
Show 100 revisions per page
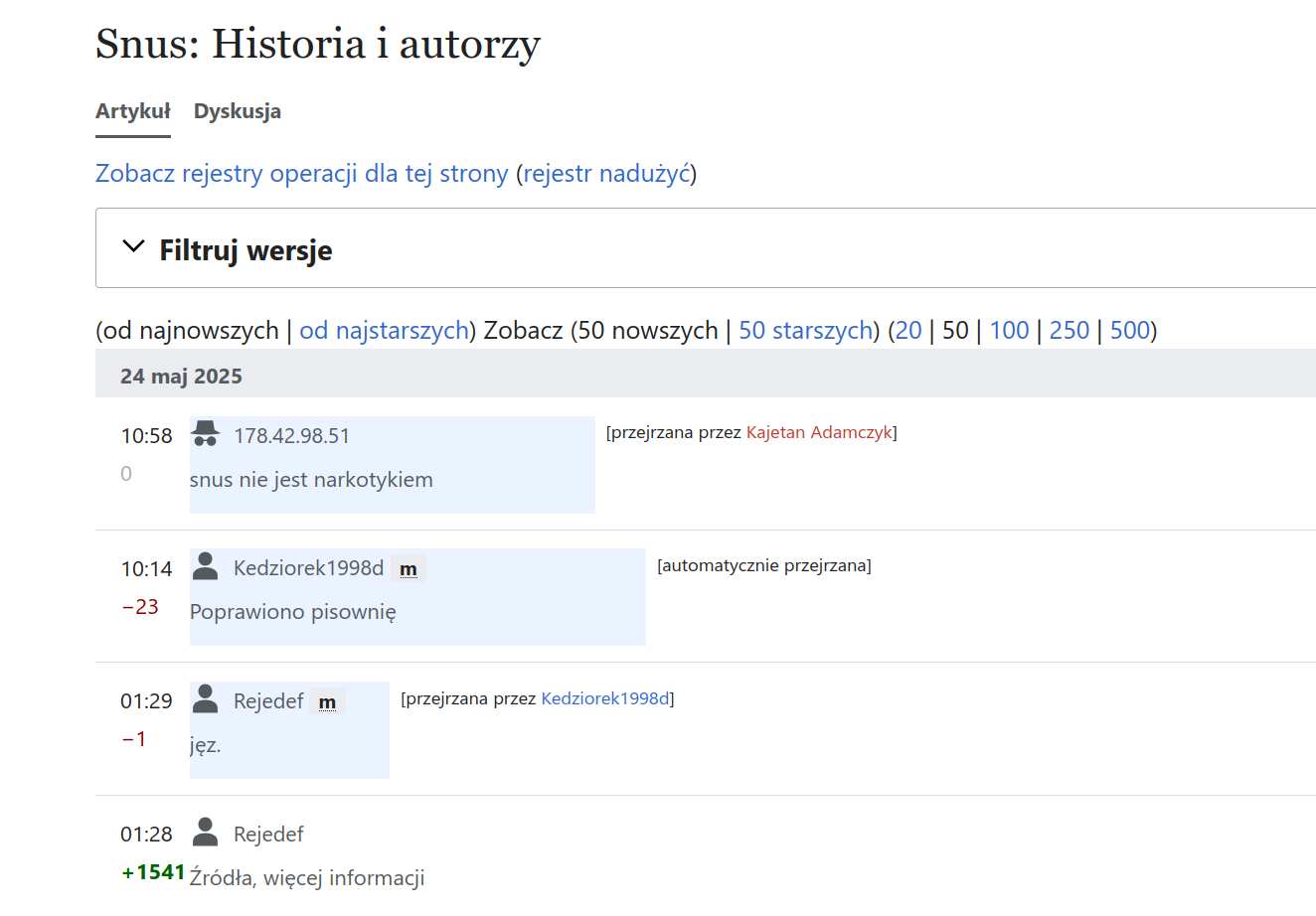pyautogui.click(x=1009, y=330)
